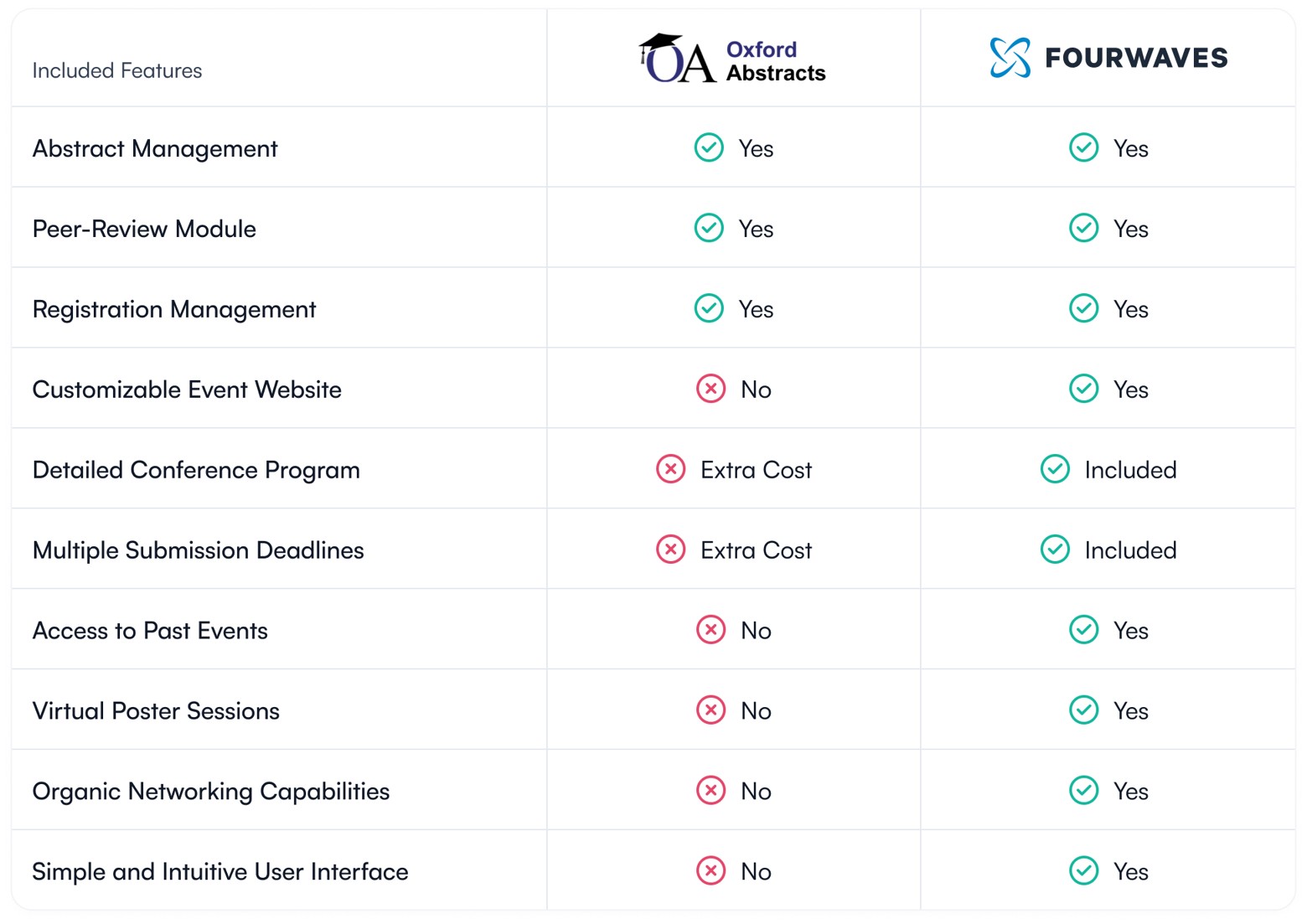Image resolution: width=1307 pixels, height=924 pixels.
Task: Click the Fourwaves logo
Action: (x=1108, y=58)
